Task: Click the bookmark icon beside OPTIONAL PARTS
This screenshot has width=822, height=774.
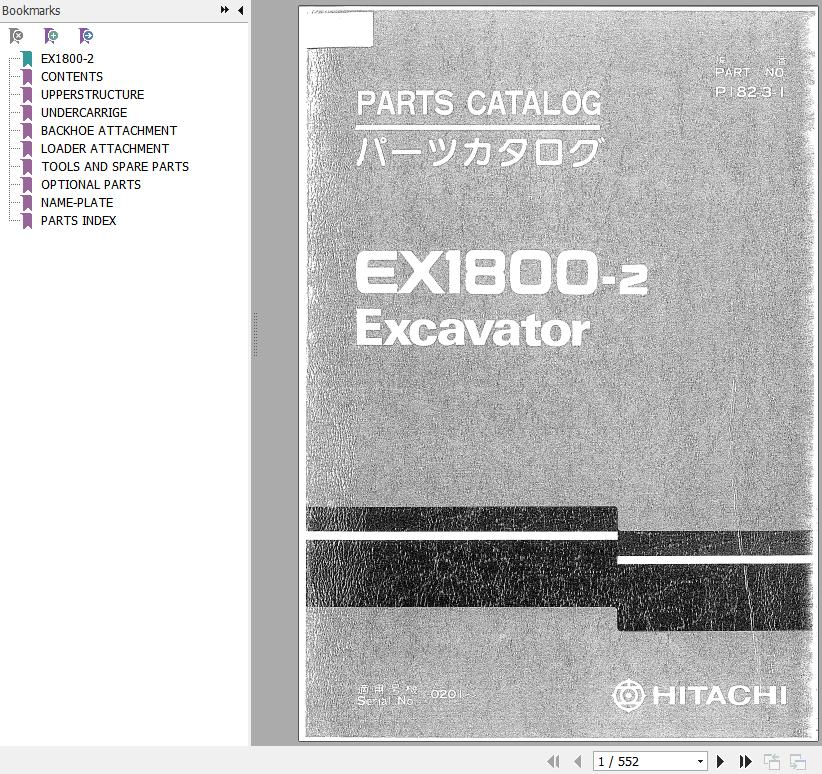Action: click(27, 185)
